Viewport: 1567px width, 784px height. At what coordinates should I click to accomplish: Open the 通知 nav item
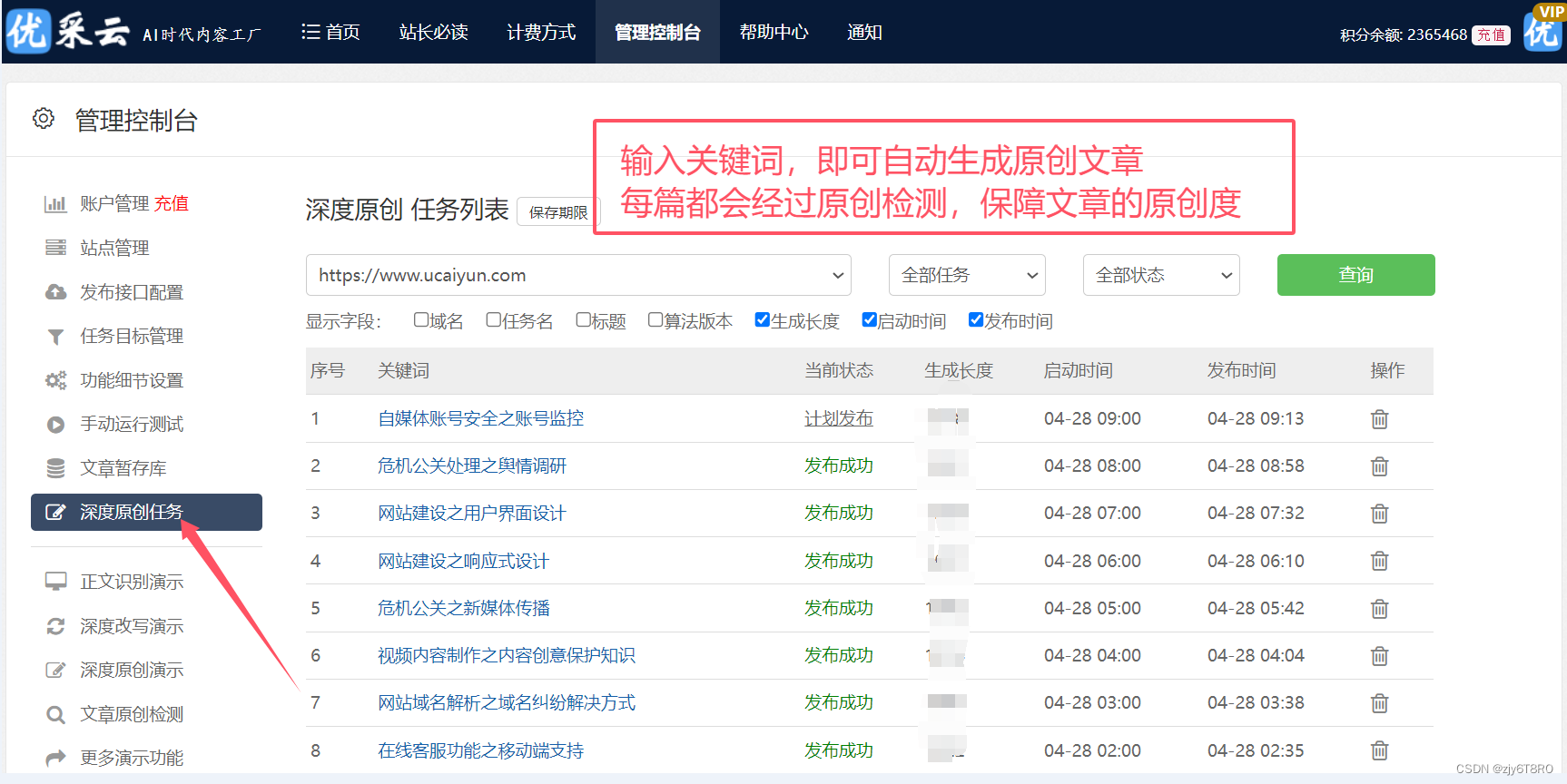[864, 32]
